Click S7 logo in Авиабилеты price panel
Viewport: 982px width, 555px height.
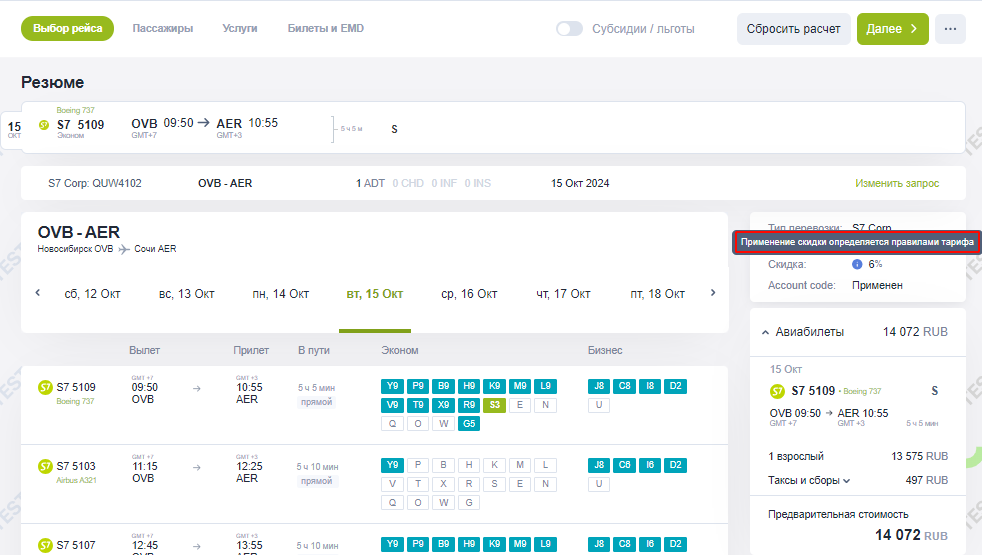[777, 392]
